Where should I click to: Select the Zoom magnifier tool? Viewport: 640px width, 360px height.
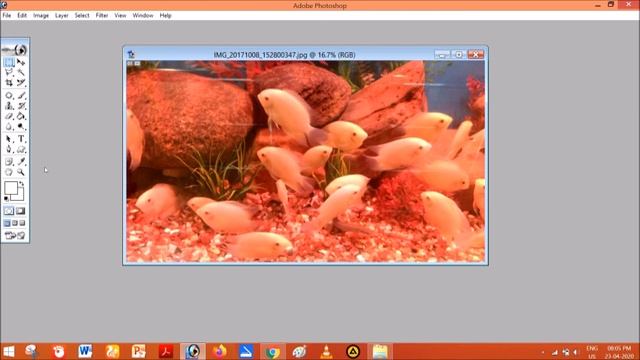pyautogui.click(x=21, y=172)
